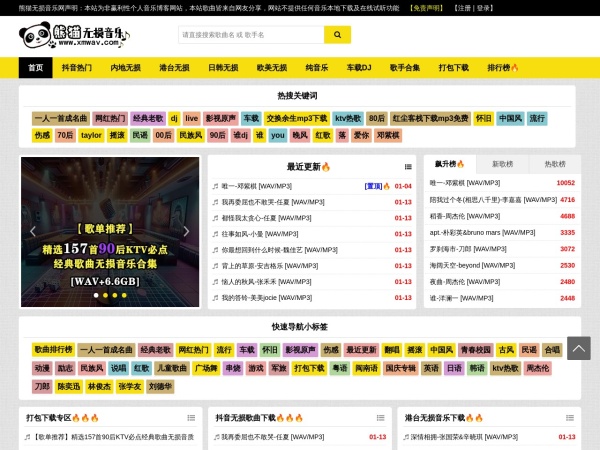Screen dimensions: 600x450
Task: Switch to the 热歌榜 tab
Action: coord(554,163)
